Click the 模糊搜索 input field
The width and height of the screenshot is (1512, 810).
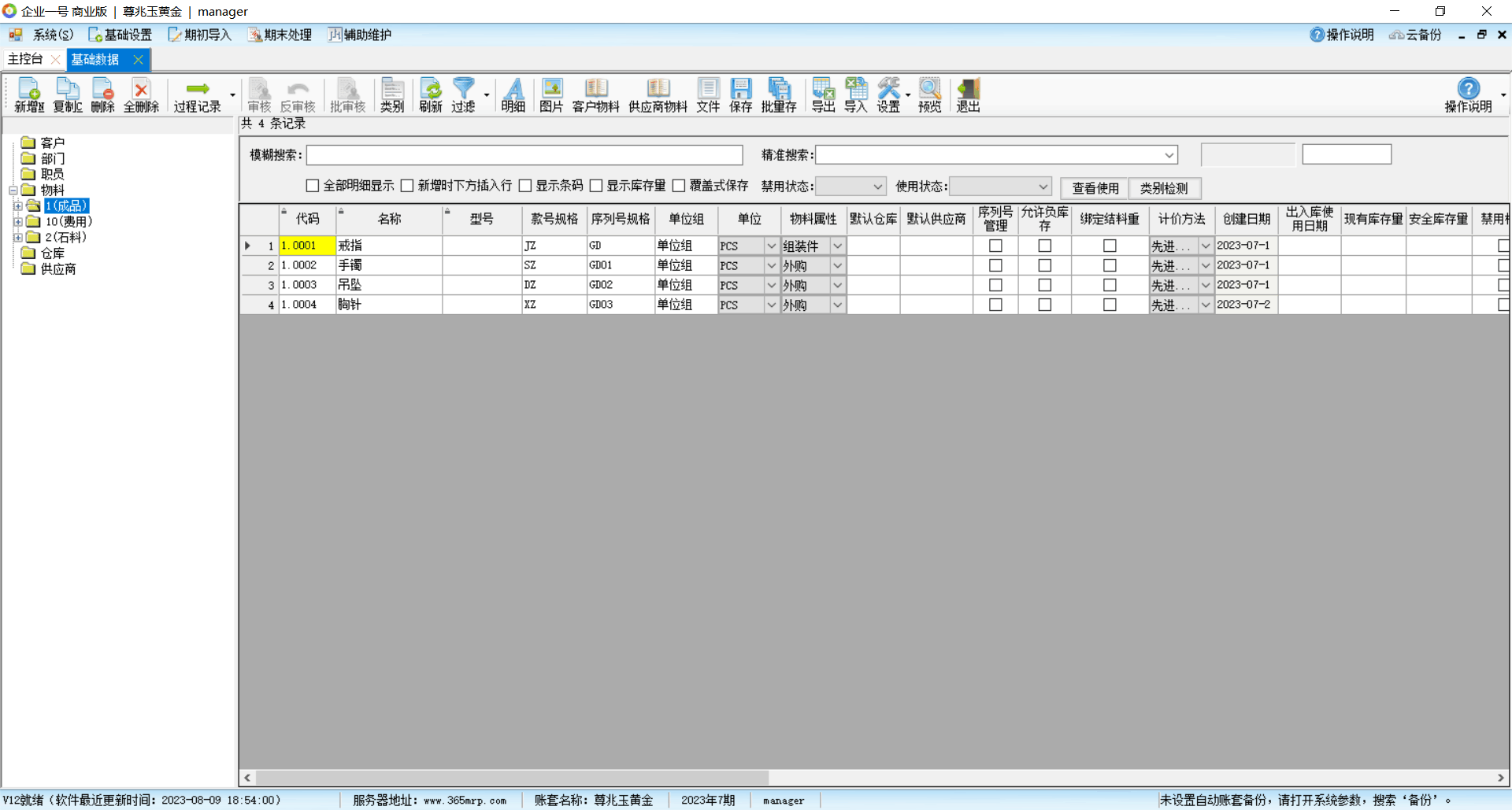[524, 155]
